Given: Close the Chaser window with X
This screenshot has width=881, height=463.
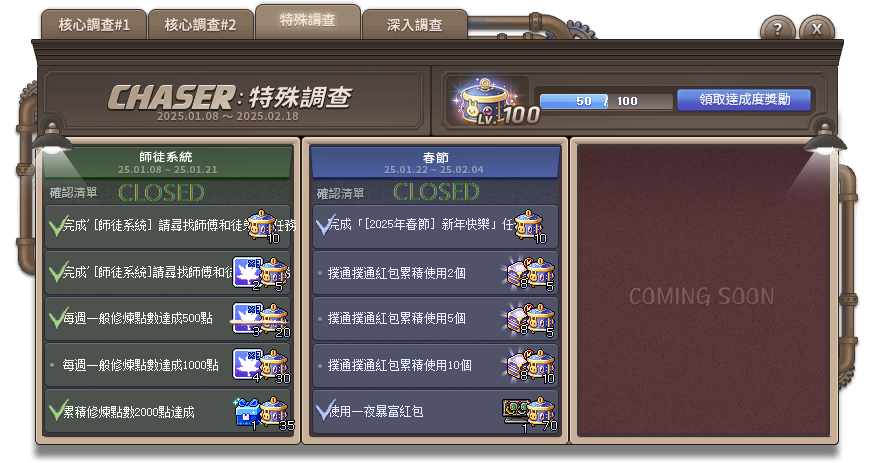Looking at the screenshot, I should pyautogui.click(x=817, y=29).
